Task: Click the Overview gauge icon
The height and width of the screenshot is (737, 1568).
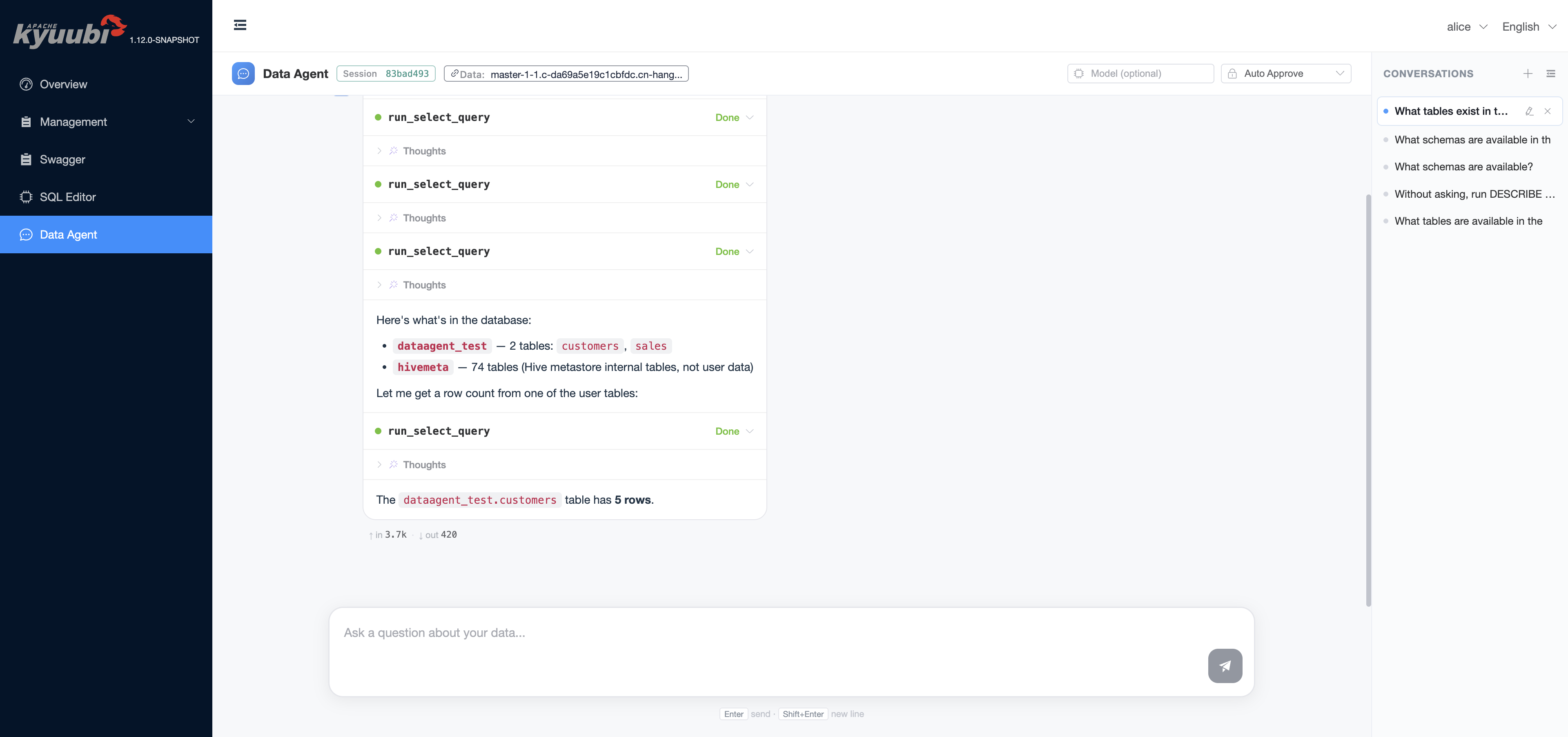Action: (x=26, y=84)
